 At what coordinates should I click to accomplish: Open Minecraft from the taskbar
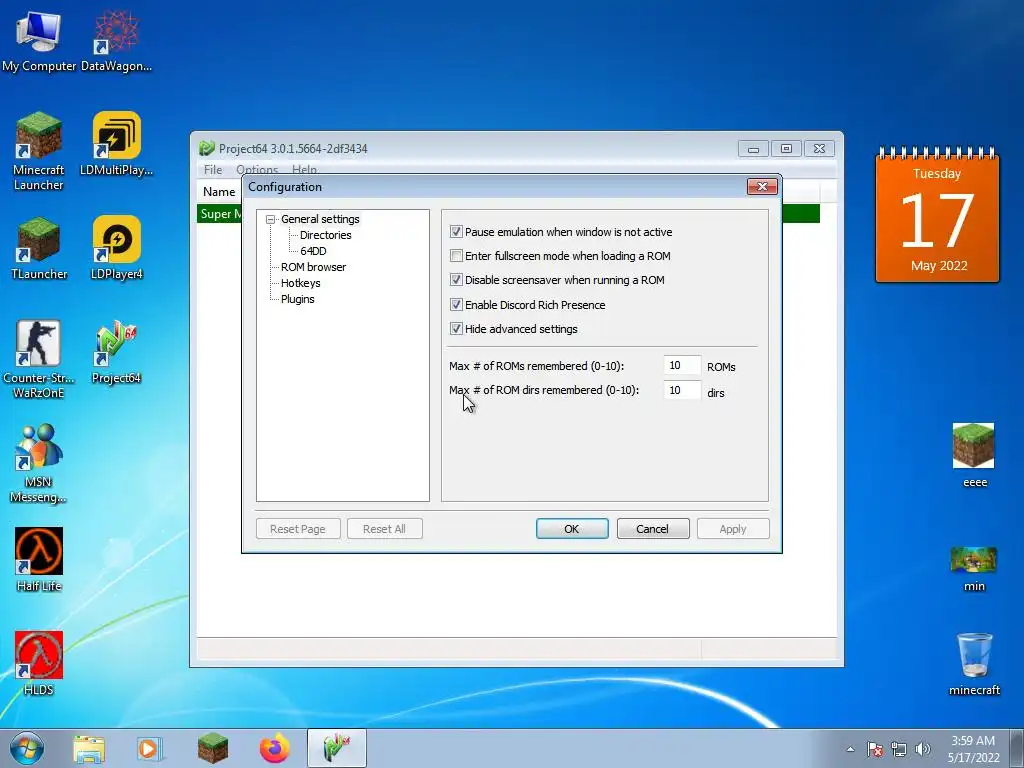coord(213,748)
